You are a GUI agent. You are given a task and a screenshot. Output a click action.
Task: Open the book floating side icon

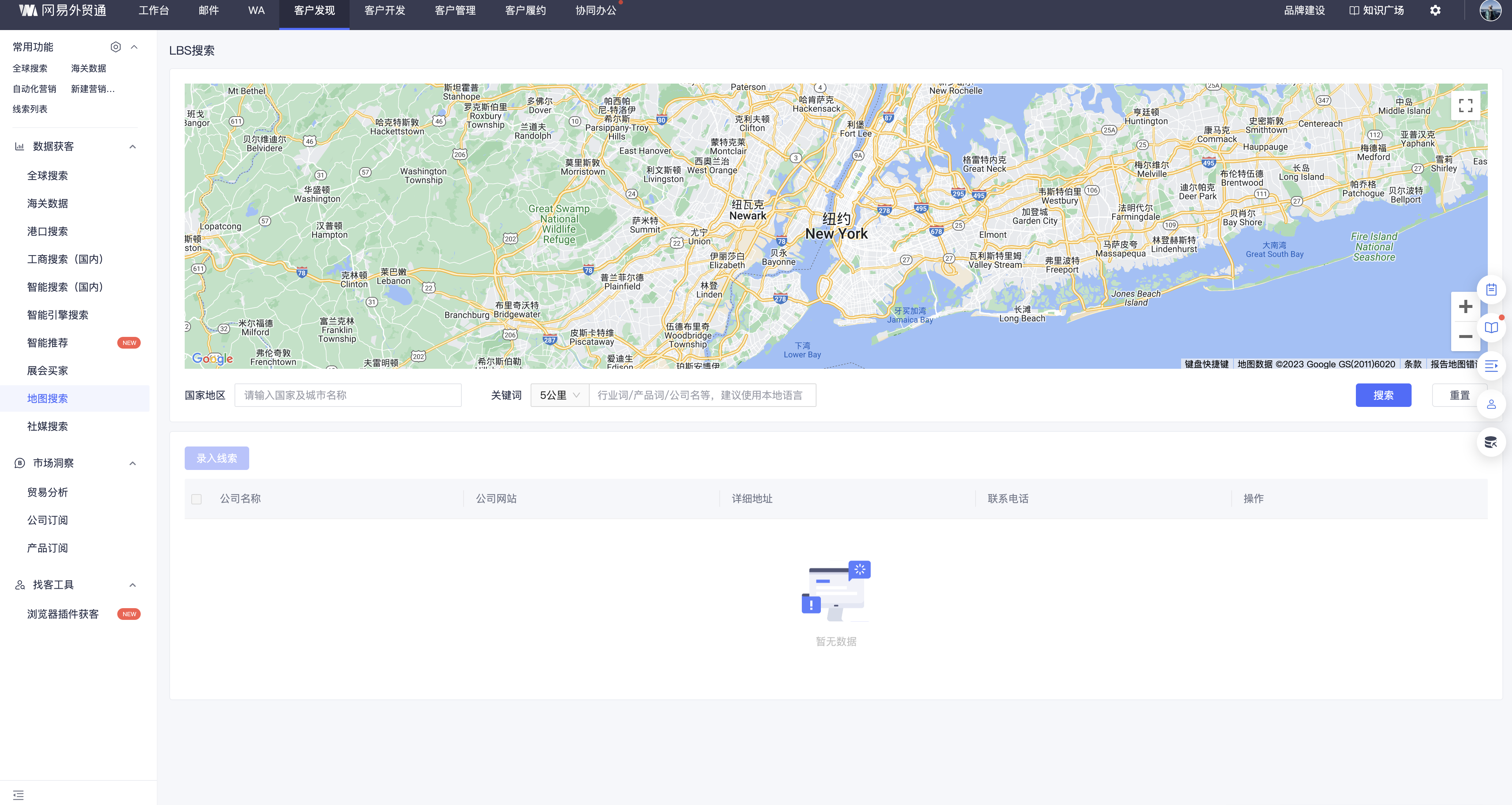1491,328
